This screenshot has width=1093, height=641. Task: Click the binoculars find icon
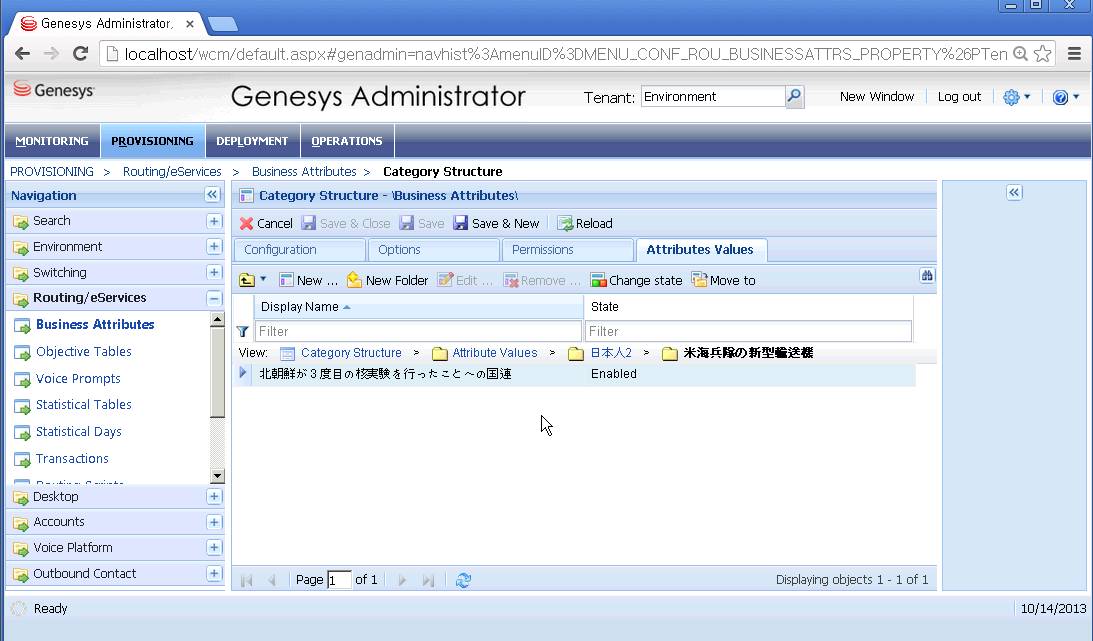927,276
